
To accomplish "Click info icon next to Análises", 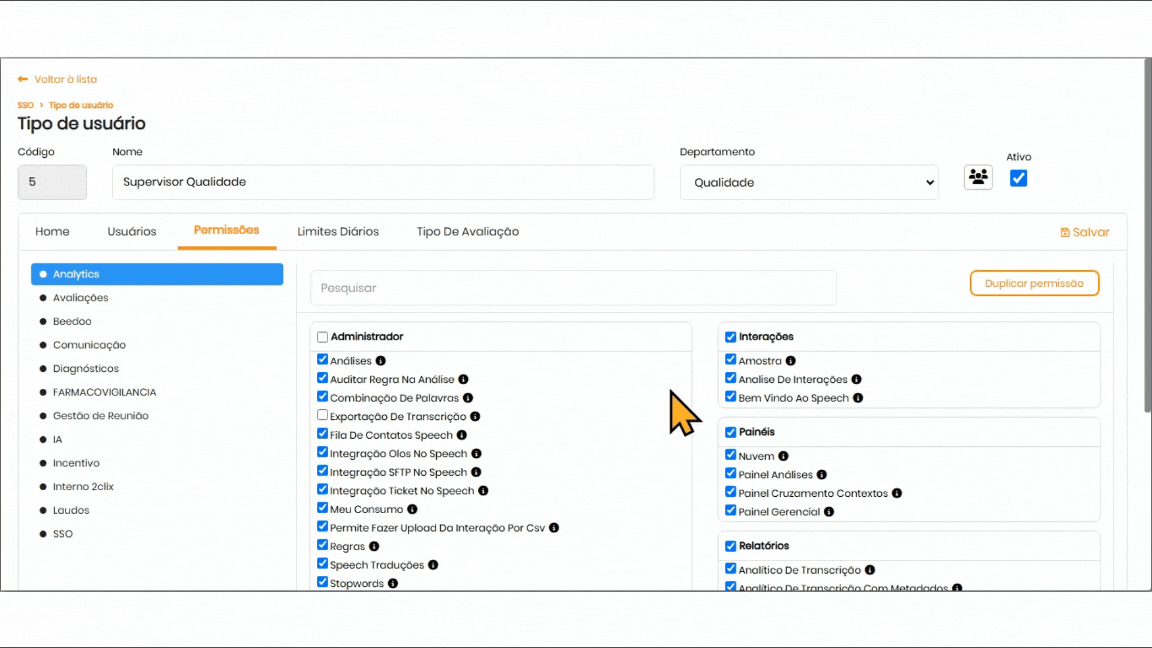I will click(x=381, y=361).
